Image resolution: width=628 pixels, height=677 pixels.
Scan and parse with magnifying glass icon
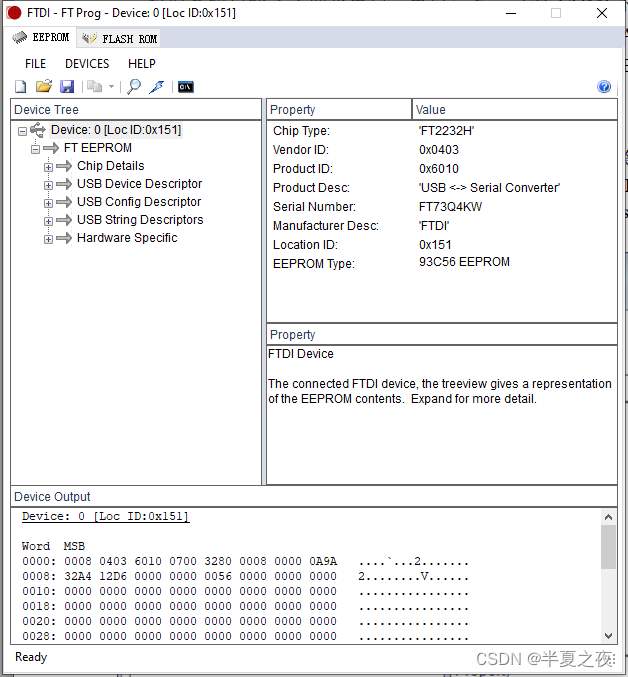134,87
